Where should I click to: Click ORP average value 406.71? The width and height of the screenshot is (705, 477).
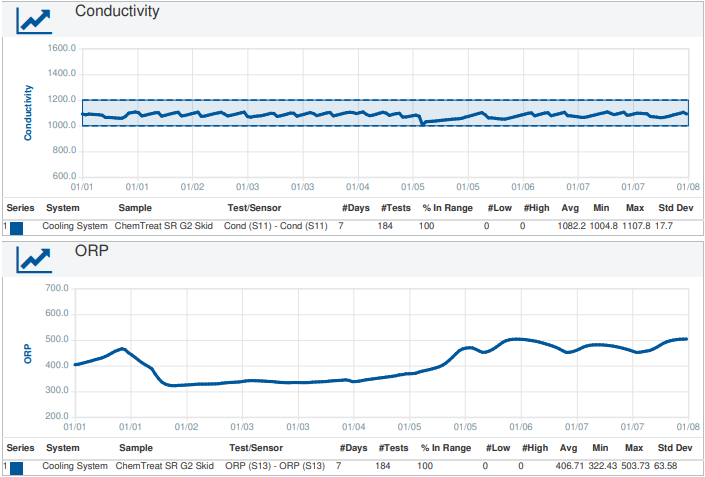(567, 466)
